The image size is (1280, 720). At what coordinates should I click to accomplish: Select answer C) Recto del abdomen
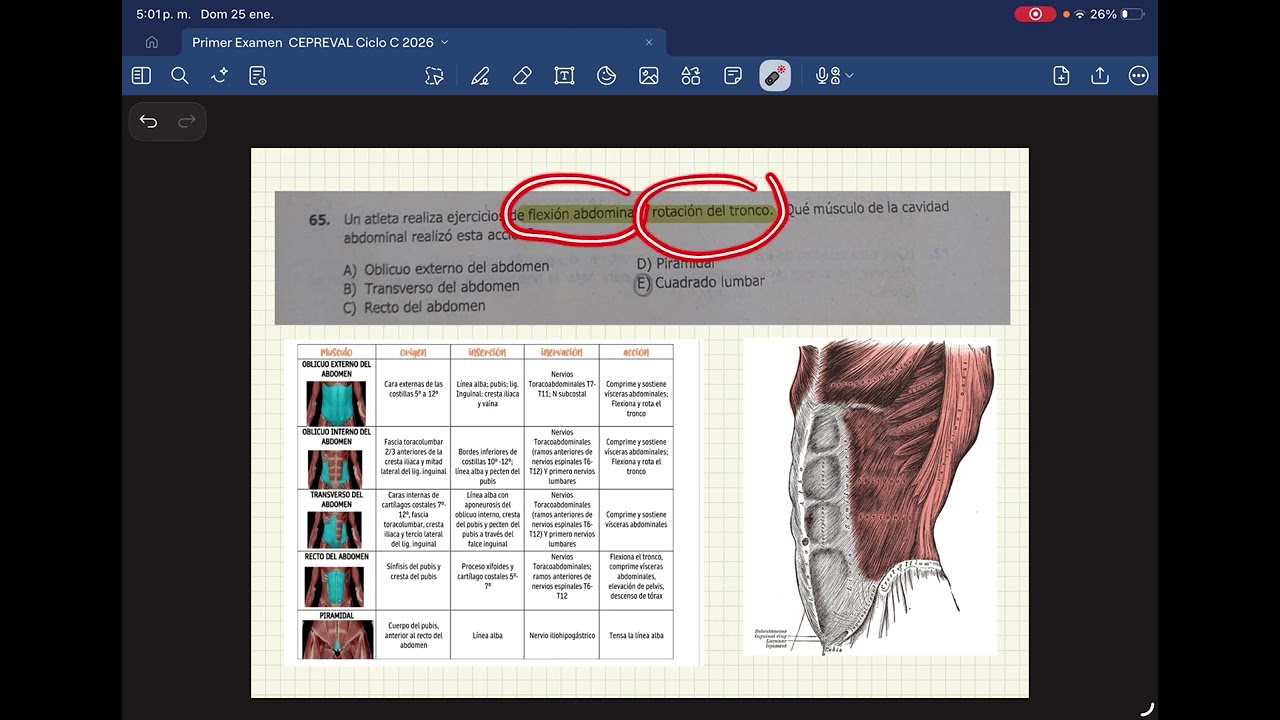click(x=414, y=307)
